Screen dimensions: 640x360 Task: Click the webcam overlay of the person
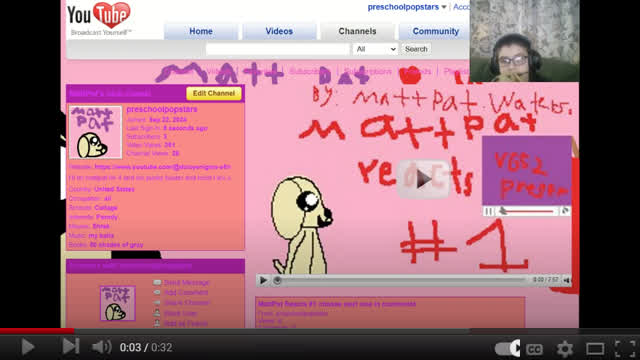pyautogui.click(x=524, y=41)
